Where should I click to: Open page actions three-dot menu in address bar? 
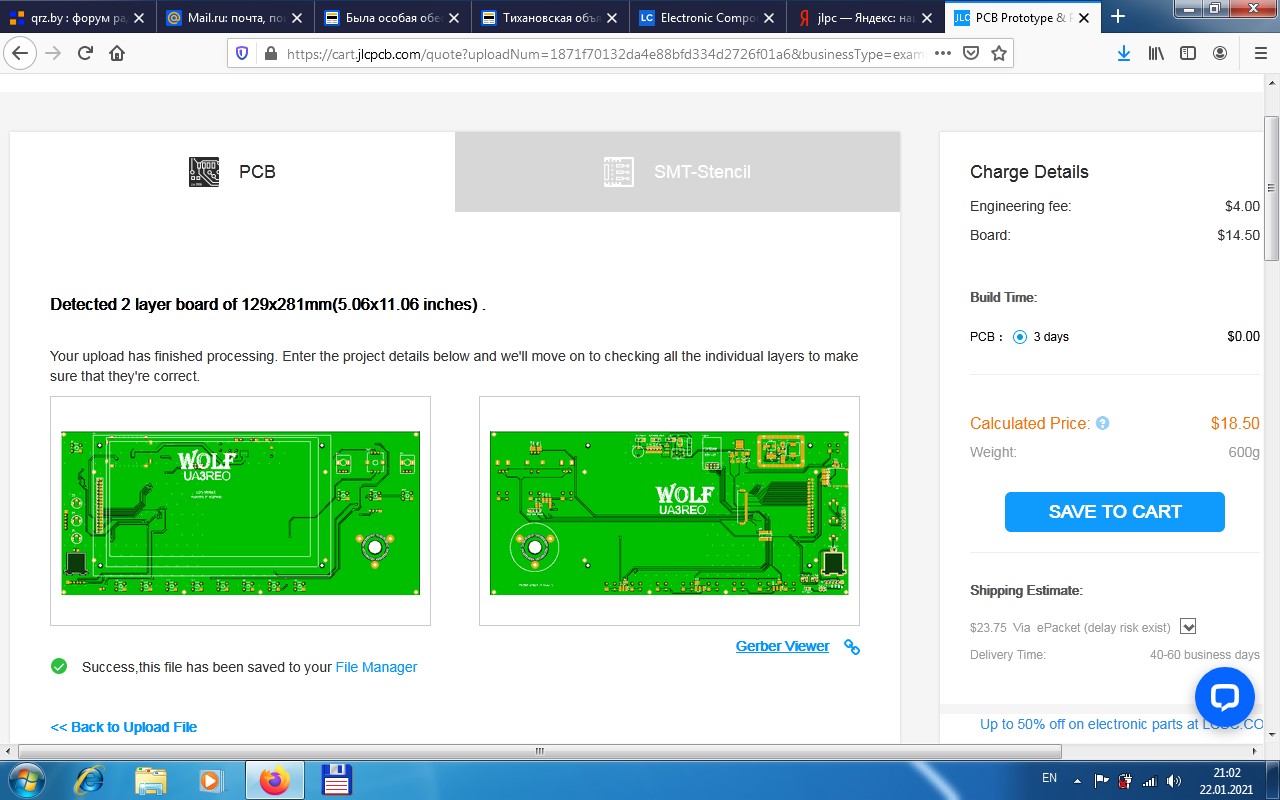(942, 54)
